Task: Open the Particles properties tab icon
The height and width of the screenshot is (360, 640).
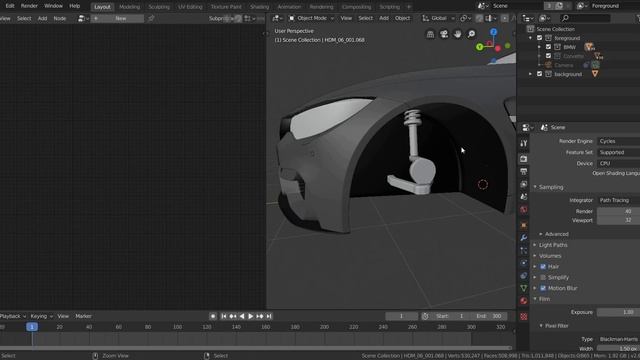Action: tap(524, 250)
